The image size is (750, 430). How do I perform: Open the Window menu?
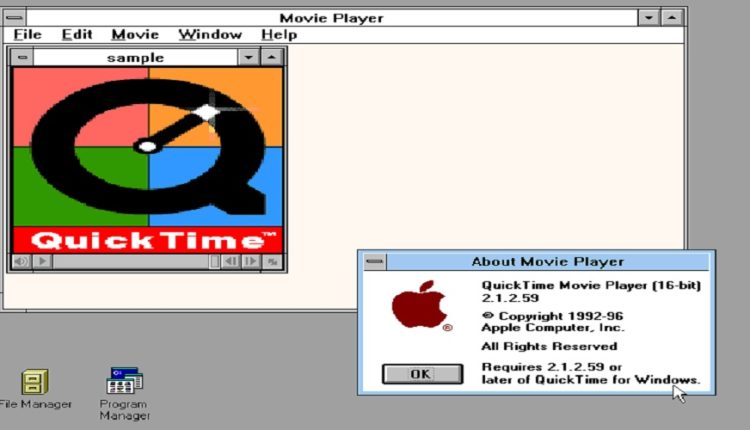click(210, 34)
